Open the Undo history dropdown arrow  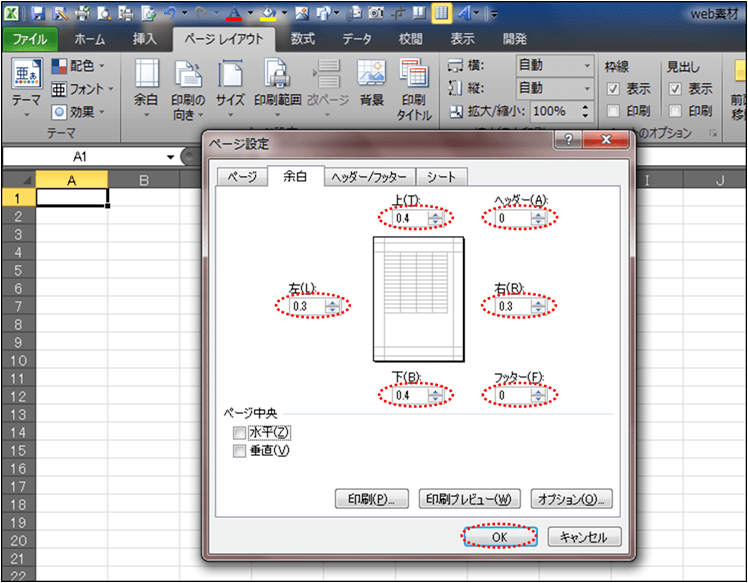pos(184,14)
